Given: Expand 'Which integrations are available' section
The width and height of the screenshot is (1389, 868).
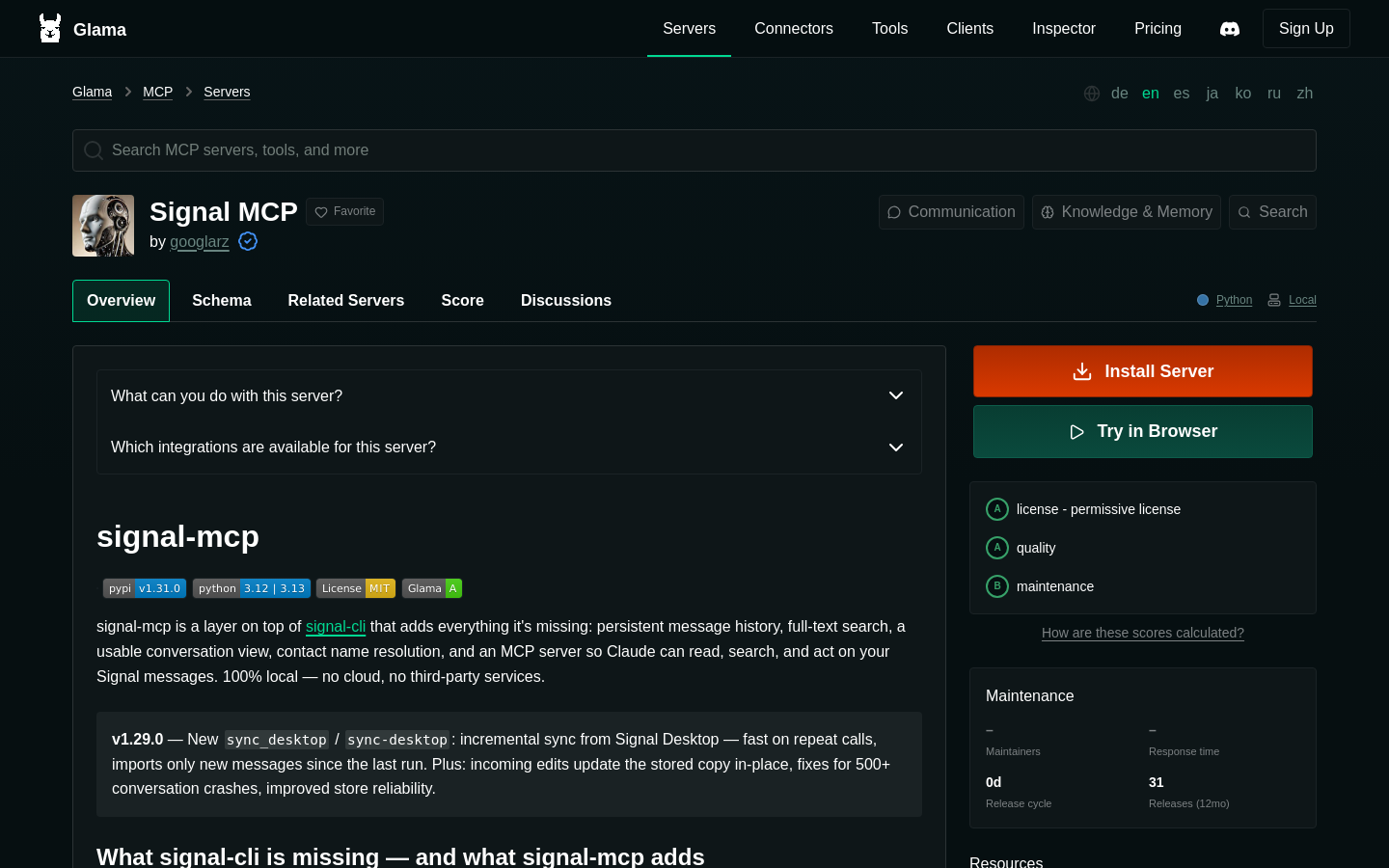Looking at the screenshot, I should [509, 448].
